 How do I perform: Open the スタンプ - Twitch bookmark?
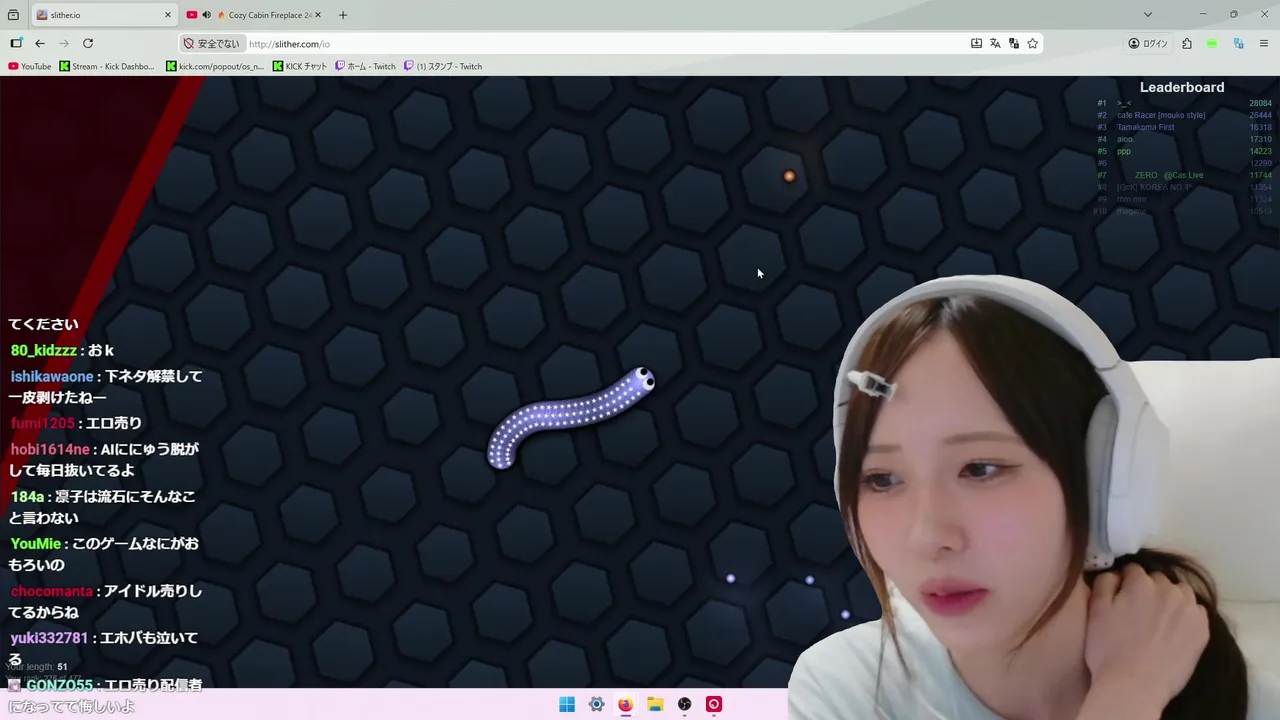click(x=443, y=66)
